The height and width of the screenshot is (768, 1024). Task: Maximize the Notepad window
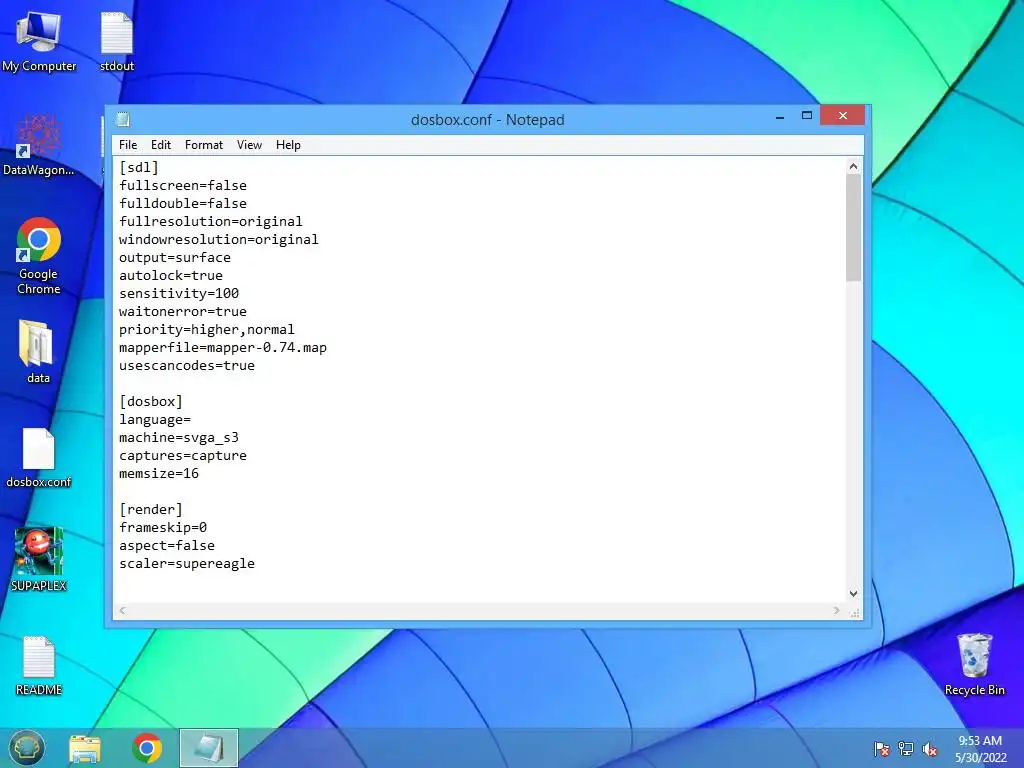click(x=807, y=116)
